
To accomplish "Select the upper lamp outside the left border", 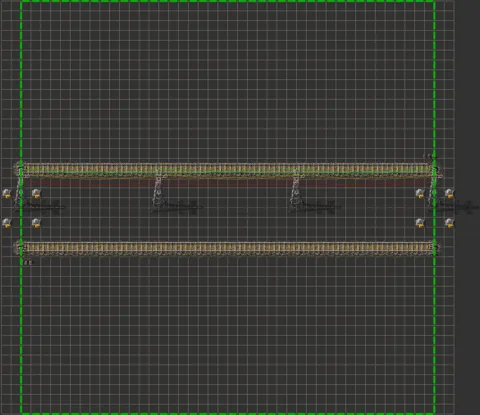I will 7,193.
